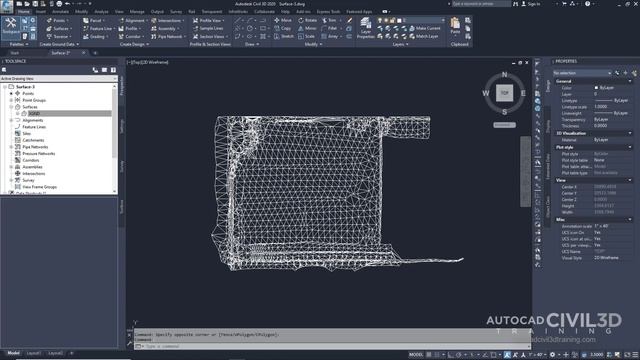
Task: Select the Mirror tool in Modify panel
Action: (x=307, y=29)
